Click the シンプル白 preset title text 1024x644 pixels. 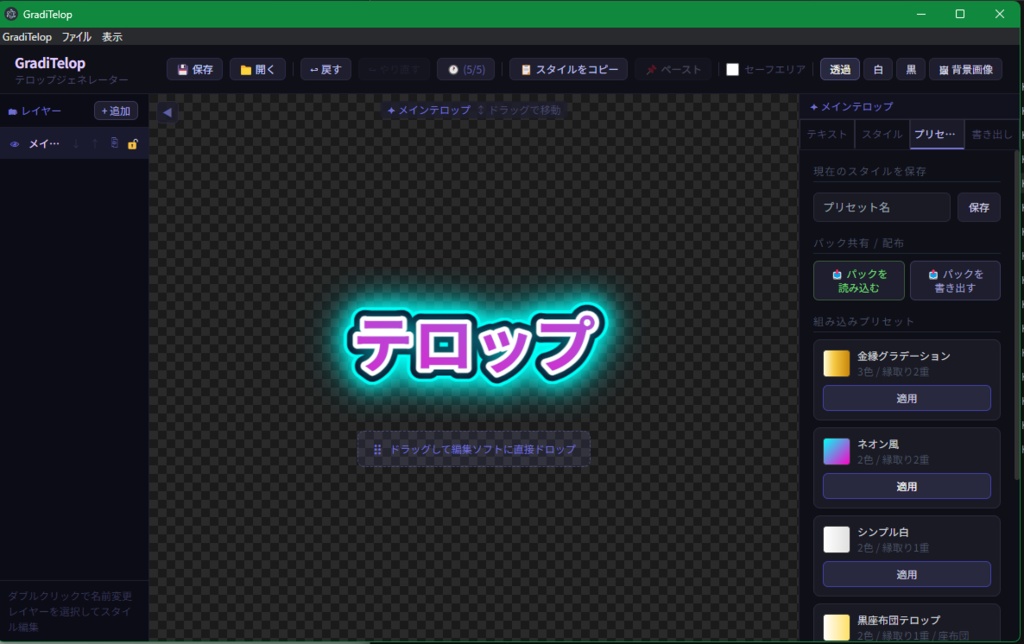pos(883,532)
